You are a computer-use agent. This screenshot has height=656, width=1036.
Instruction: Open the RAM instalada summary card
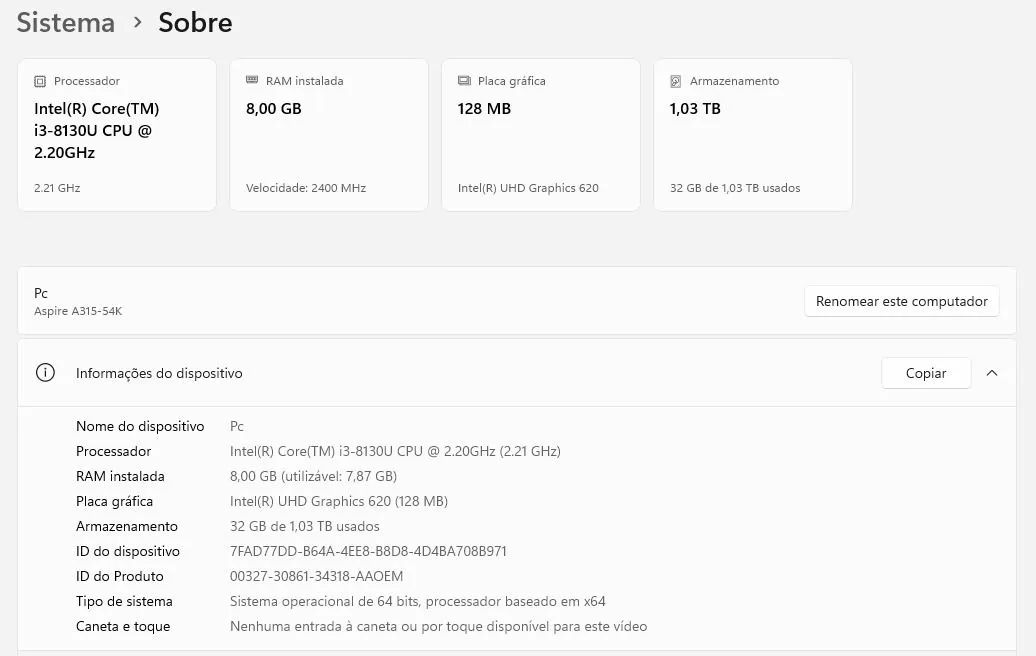329,135
